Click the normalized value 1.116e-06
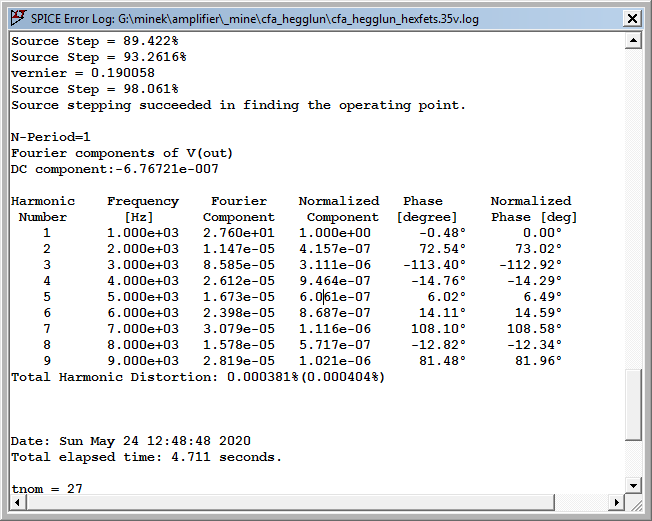This screenshot has height=521, width=652. pyautogui.click(x=335, y=329)
